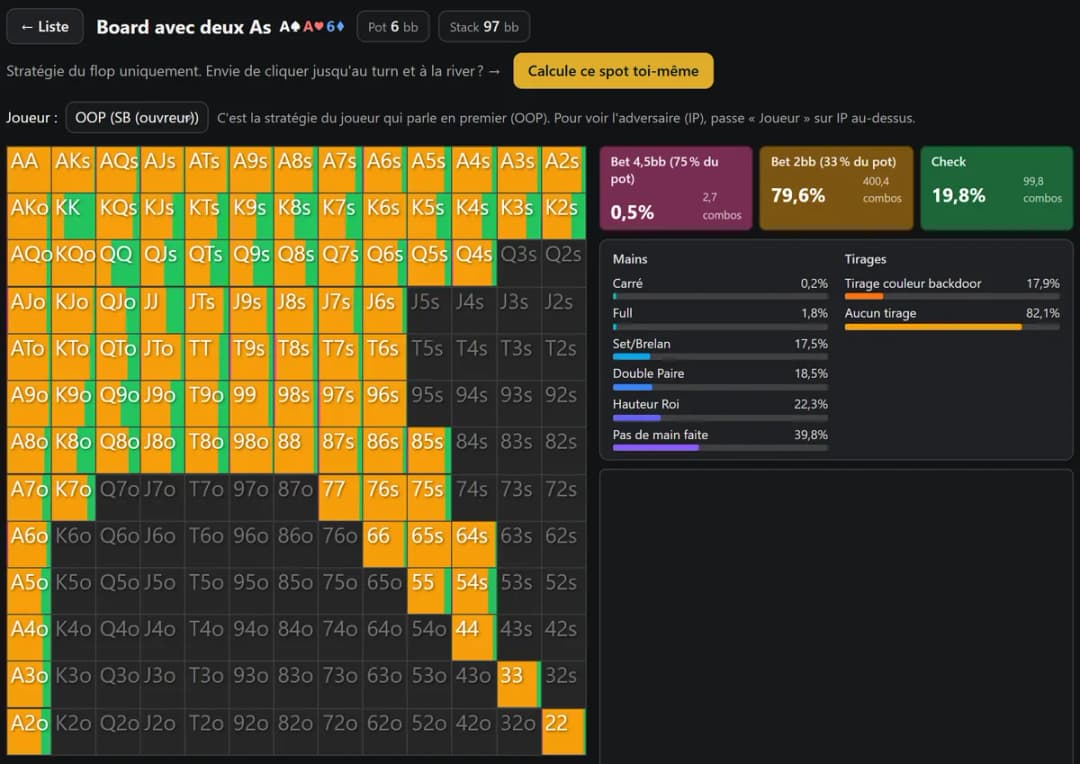The width and height of the screenshot is (1080, 764).
Task: Click the greyed 72o cell
Action: coord(340,732)
